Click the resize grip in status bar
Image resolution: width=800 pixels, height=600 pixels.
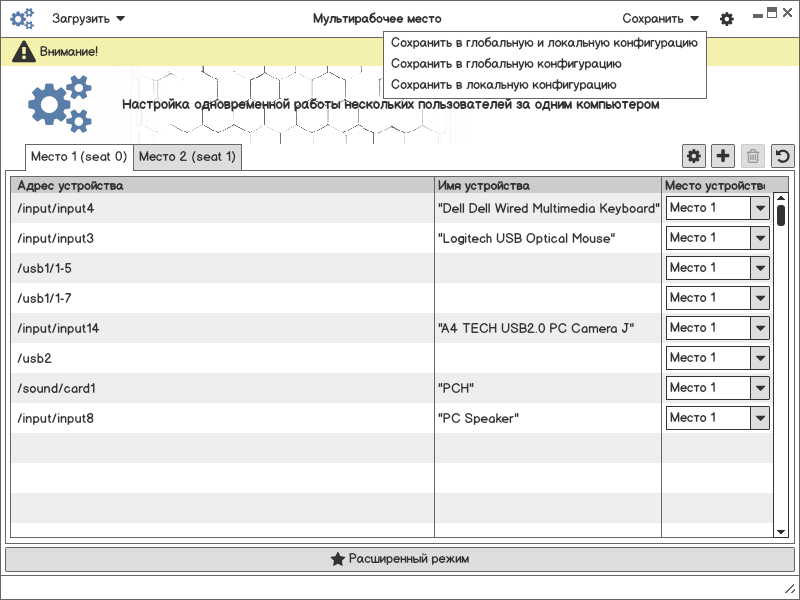coord(789,589)
